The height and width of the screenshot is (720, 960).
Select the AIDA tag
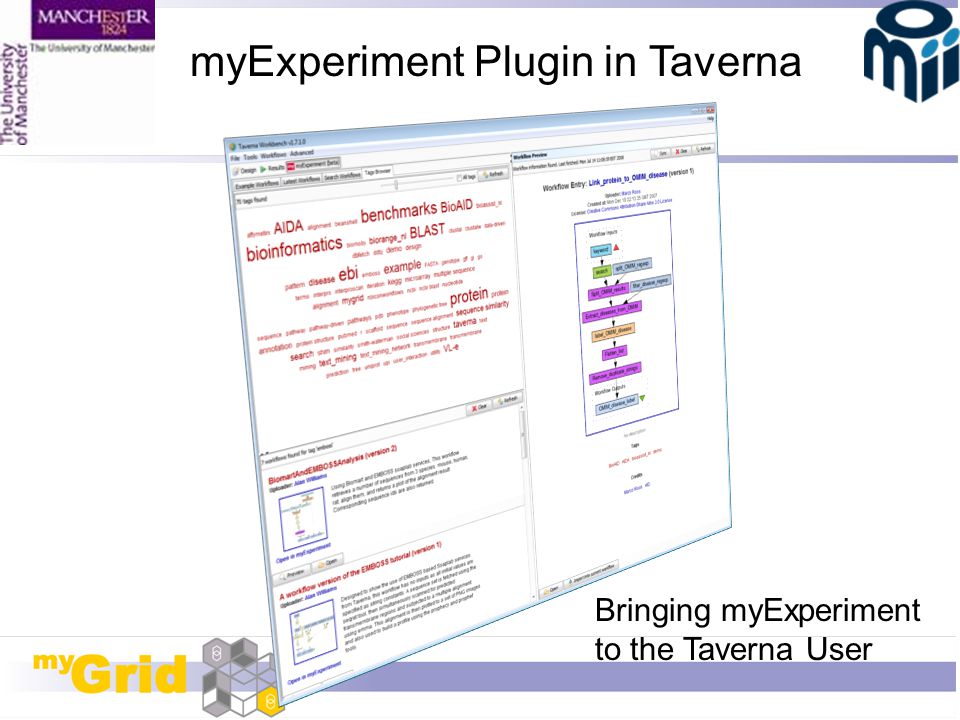(x=288, y=227)
